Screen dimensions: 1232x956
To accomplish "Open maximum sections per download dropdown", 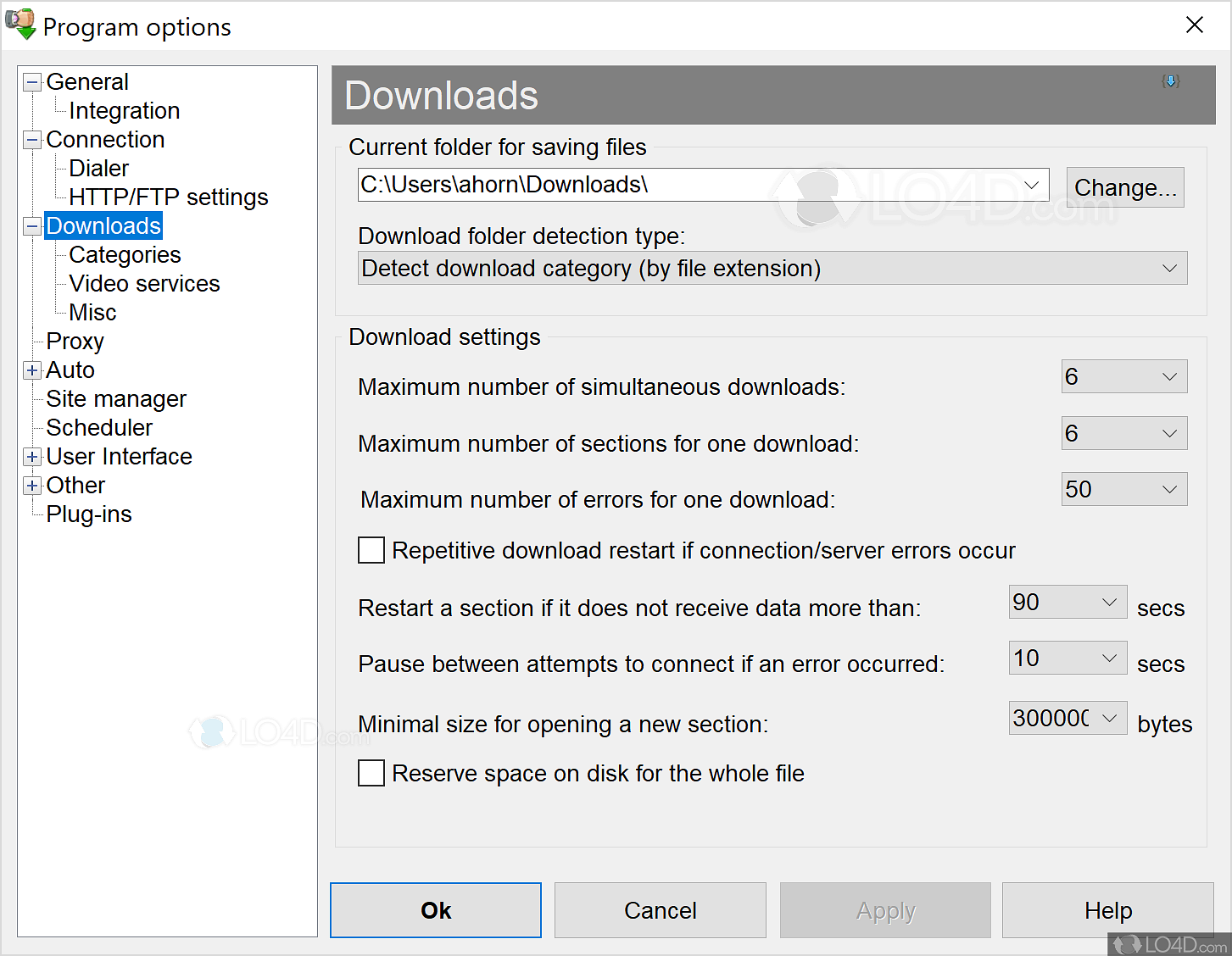I will pyautogui.click(x=1170, y=433).
